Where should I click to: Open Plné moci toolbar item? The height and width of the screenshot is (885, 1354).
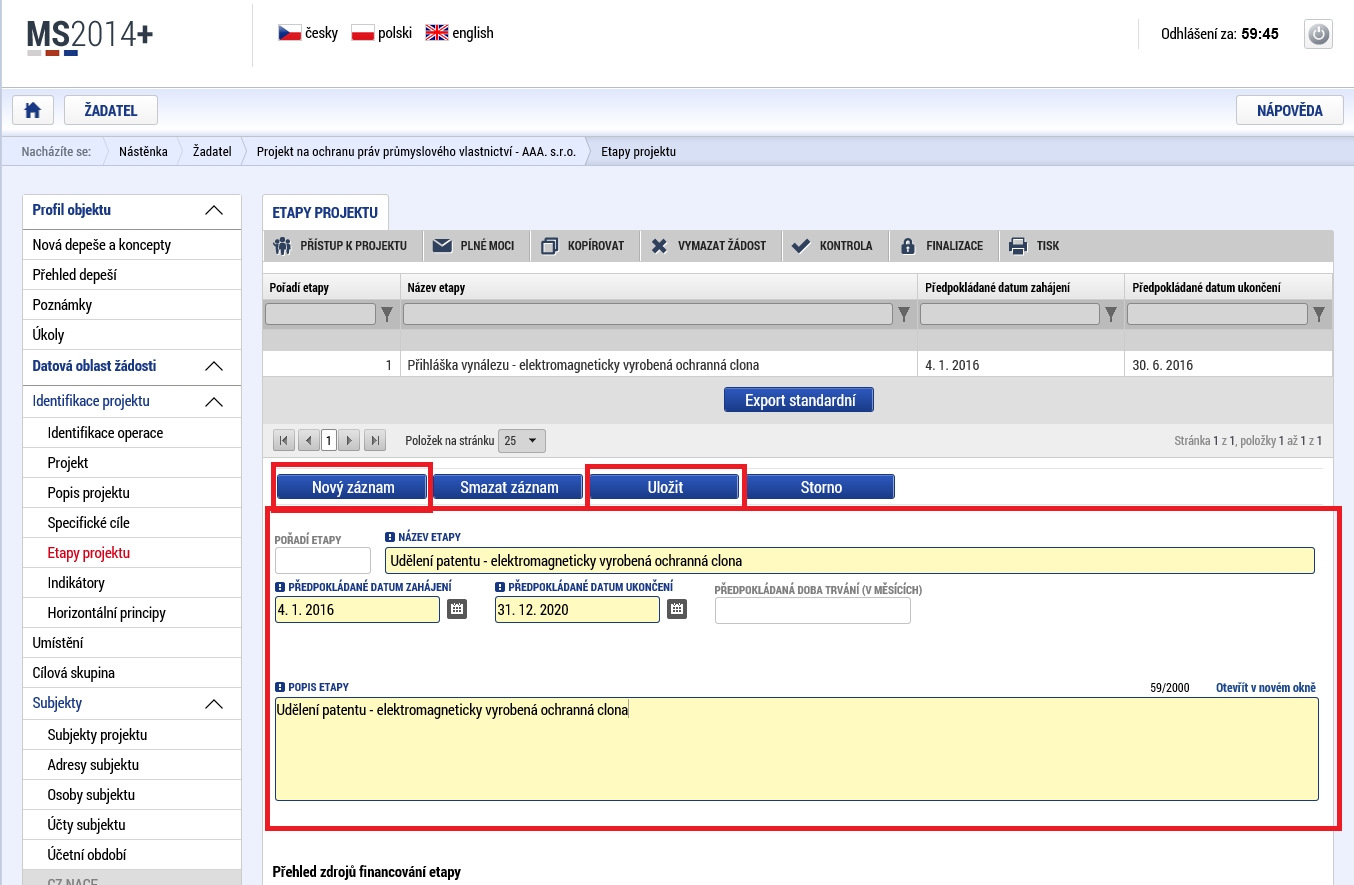(475, 245)
